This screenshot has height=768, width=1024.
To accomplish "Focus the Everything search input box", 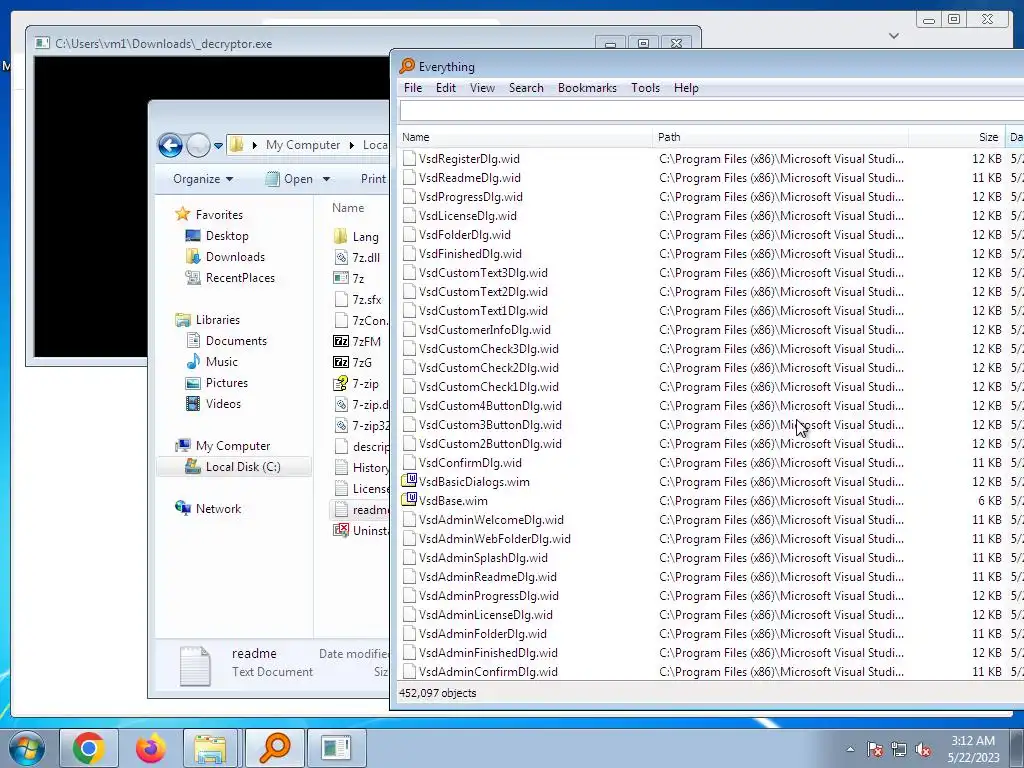I will [712, 110].
